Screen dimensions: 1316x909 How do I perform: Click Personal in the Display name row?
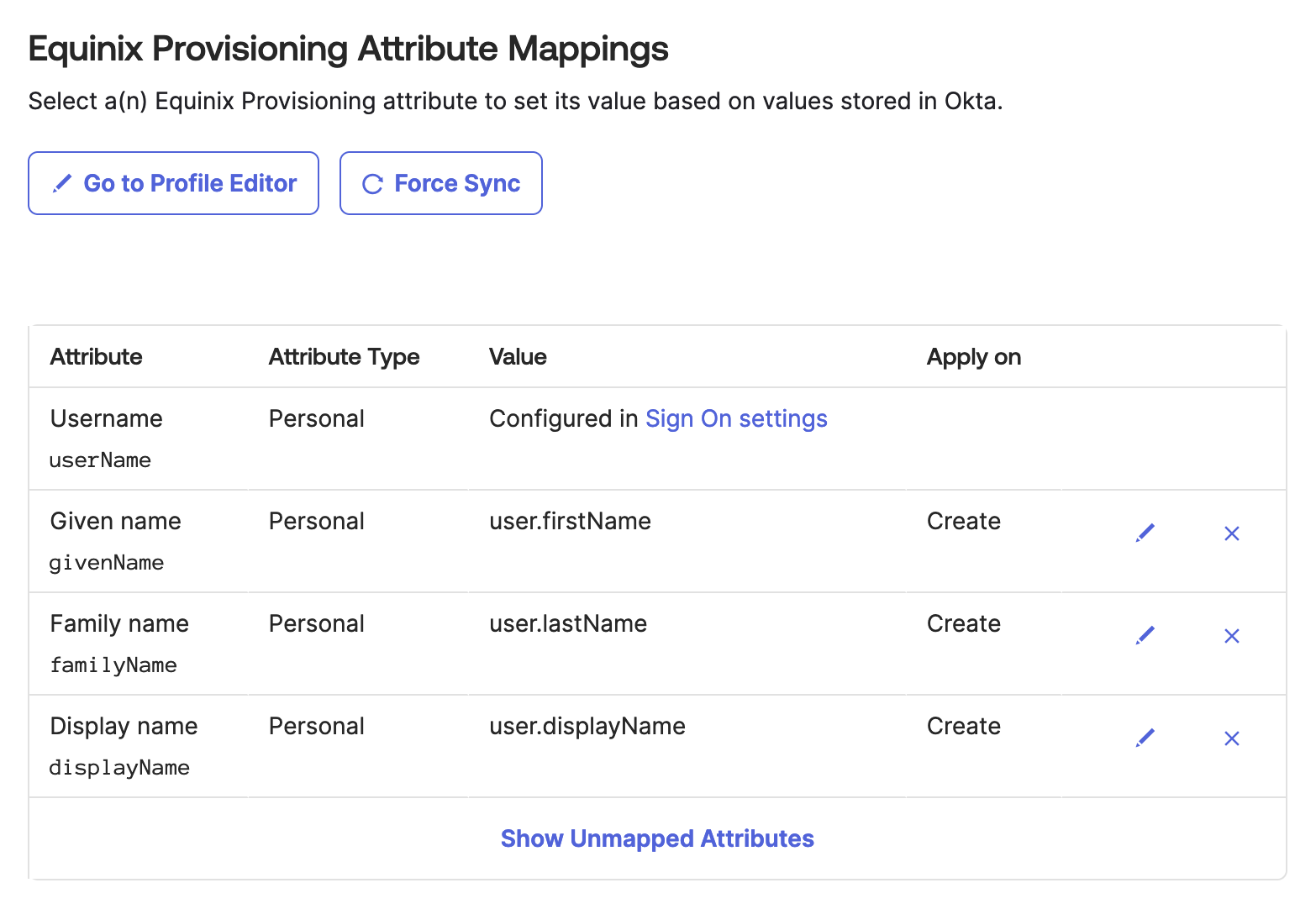317,726
